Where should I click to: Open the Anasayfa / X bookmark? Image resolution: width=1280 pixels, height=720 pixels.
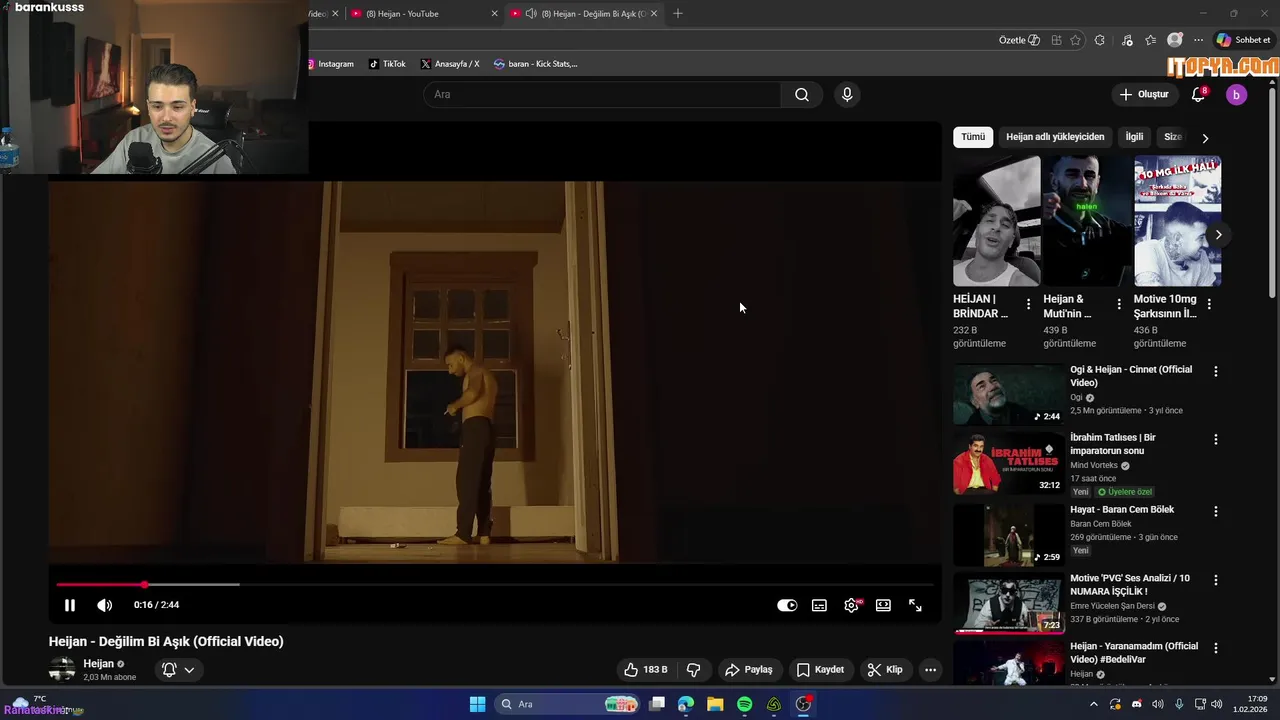click(x=450, y=64)
